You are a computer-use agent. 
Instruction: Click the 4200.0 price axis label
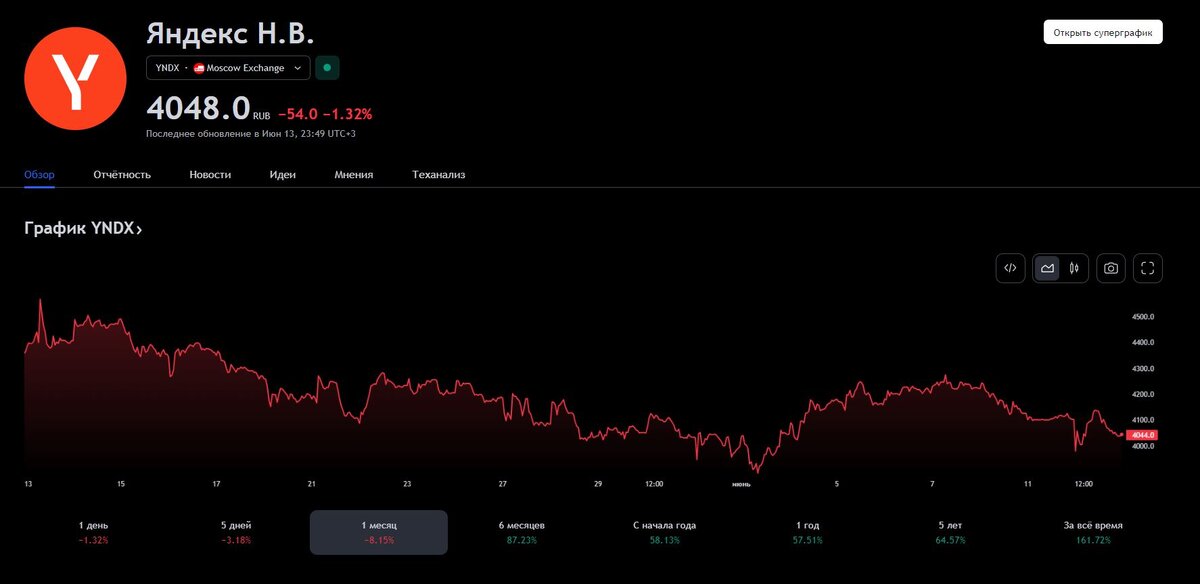click(1143, 395)
